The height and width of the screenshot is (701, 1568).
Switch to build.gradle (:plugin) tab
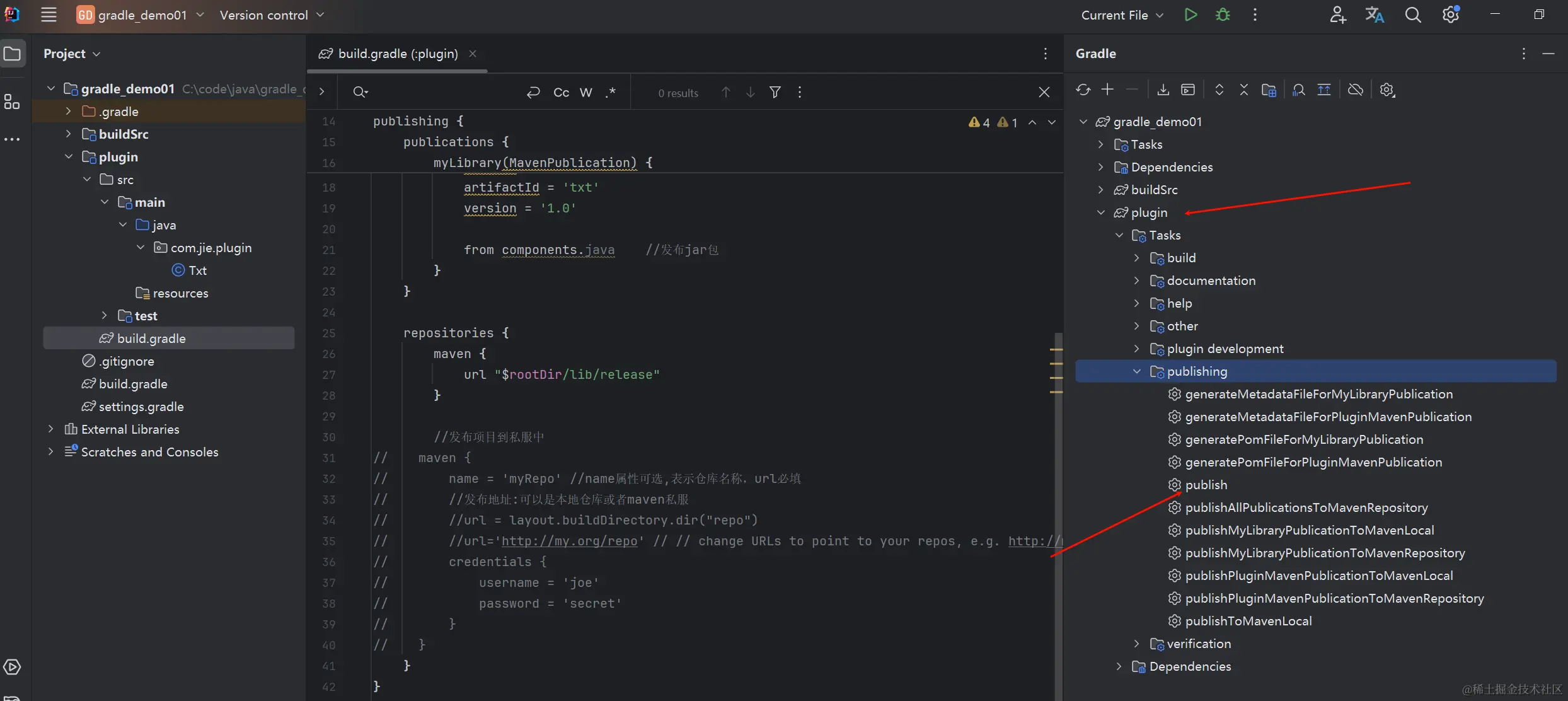point(397,54)
